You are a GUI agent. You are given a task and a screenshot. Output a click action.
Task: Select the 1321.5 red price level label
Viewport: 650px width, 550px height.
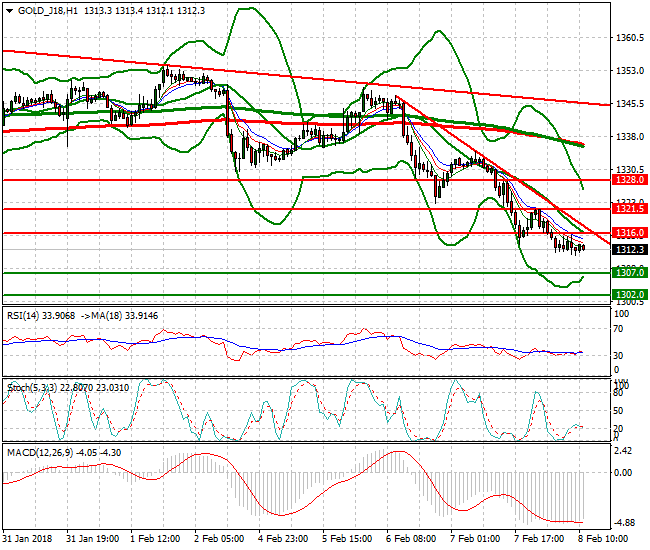pos(630,209)
